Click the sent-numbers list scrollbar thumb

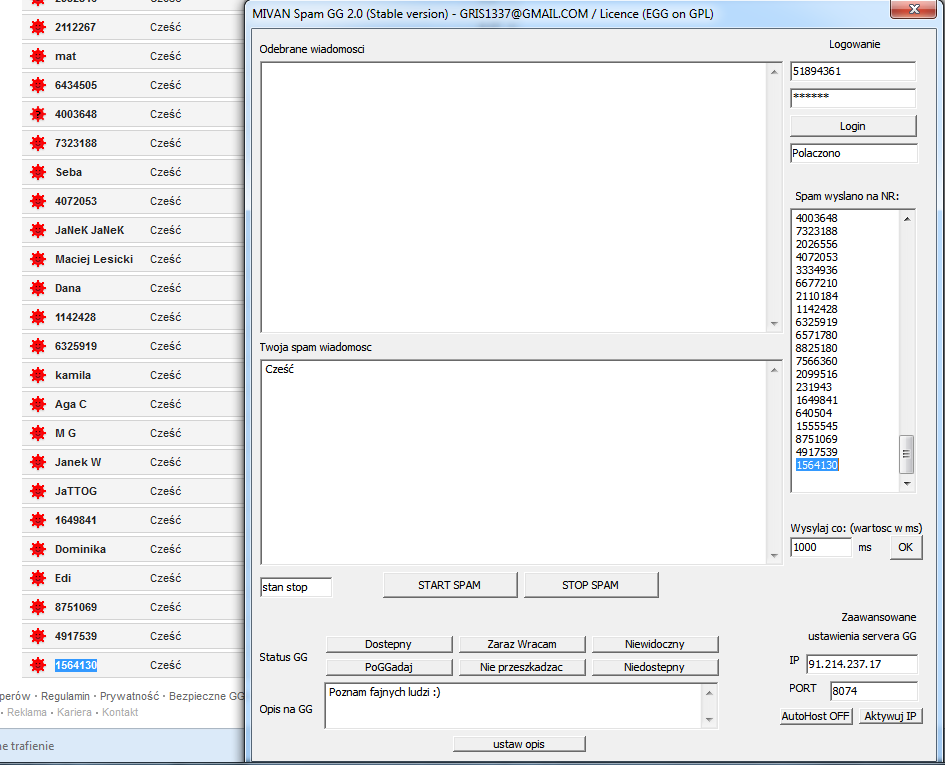coord(906,455)
